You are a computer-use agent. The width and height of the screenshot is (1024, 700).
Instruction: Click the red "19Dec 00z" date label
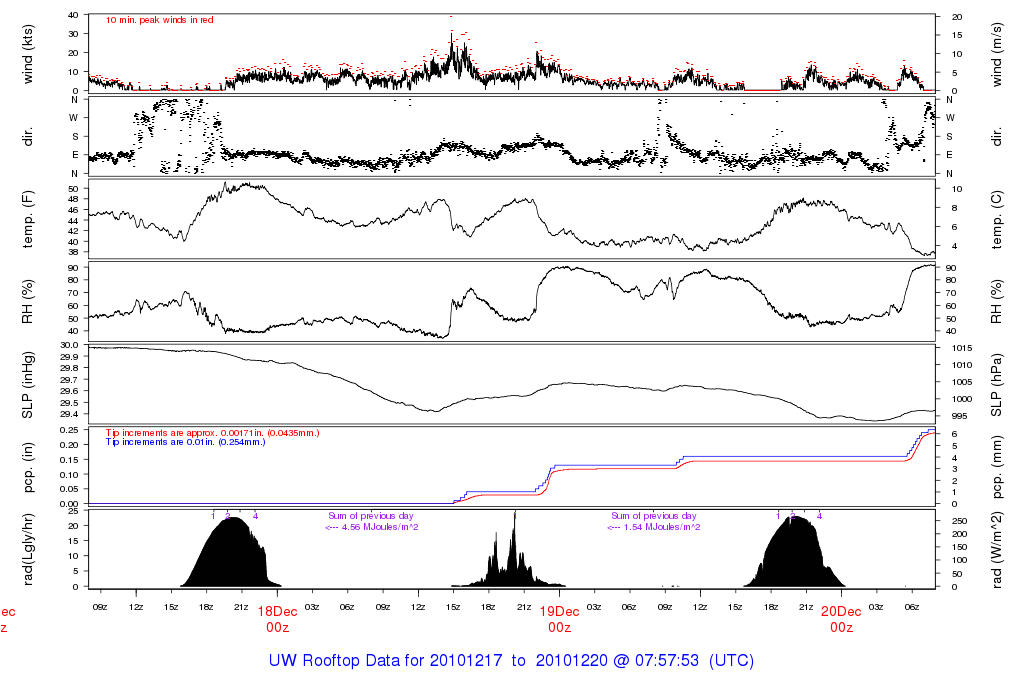click(x=560, y=619)
